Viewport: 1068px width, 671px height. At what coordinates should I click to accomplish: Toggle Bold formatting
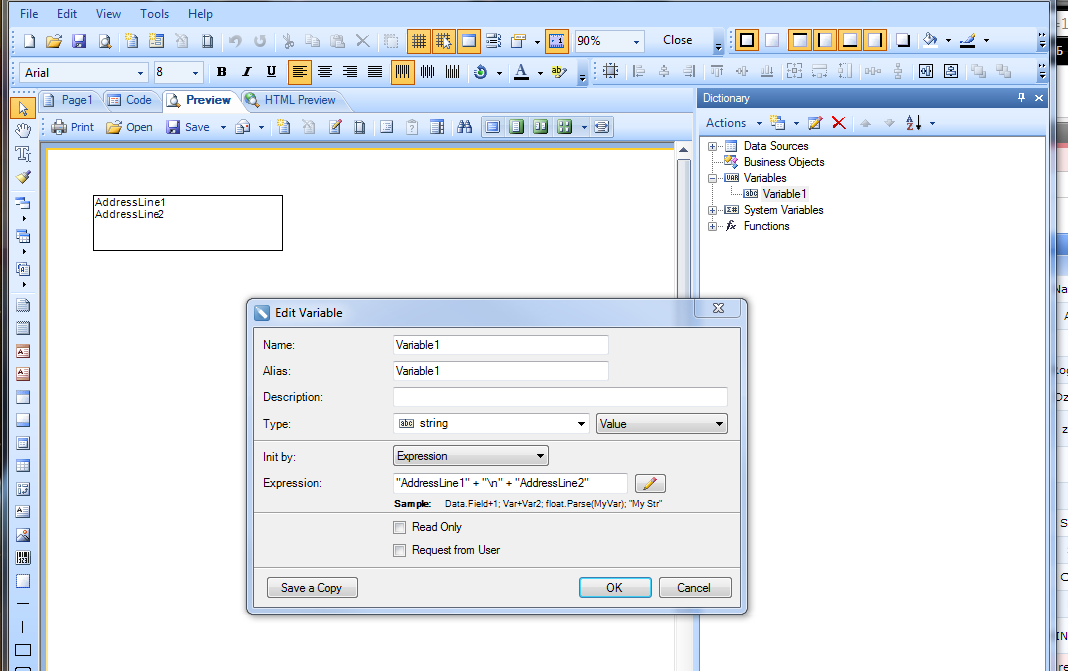pos(221,72)
